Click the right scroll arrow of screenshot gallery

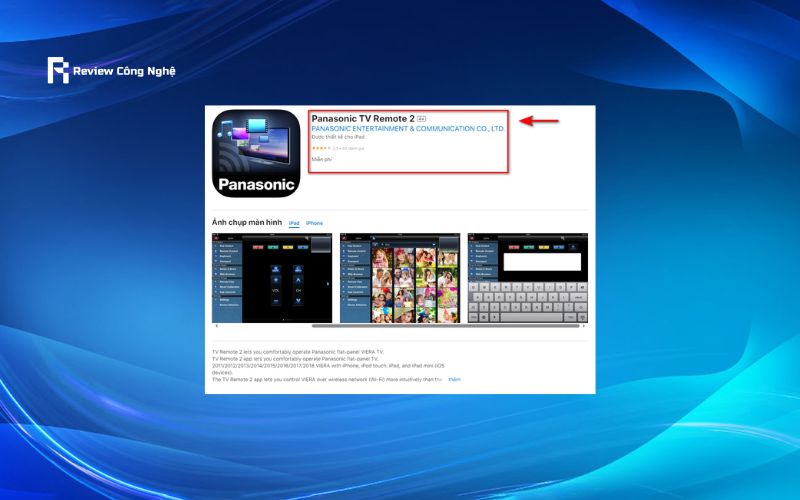tap(584, 326)
